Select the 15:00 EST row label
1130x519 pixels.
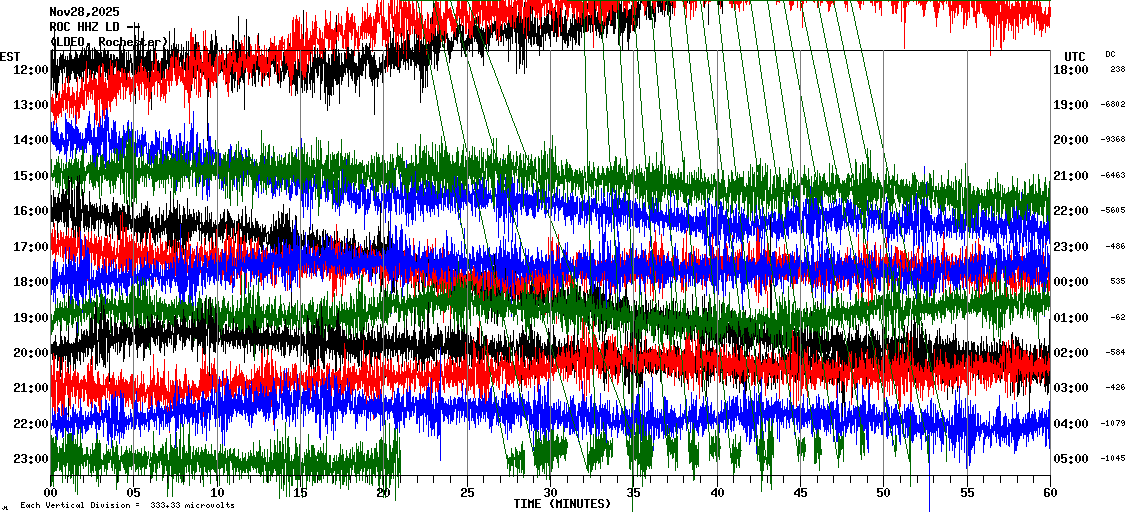click(x=32, y=176)
